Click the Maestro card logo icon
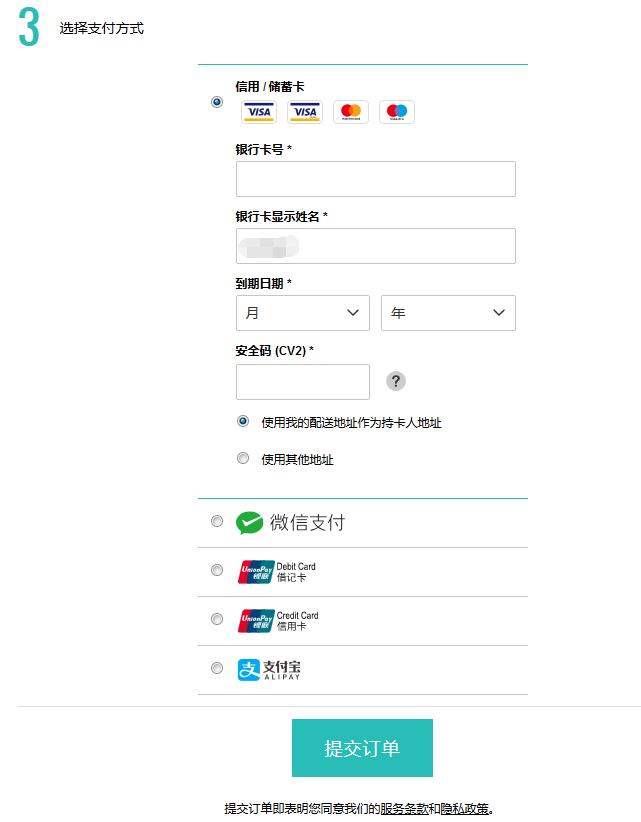 (397, 112)
